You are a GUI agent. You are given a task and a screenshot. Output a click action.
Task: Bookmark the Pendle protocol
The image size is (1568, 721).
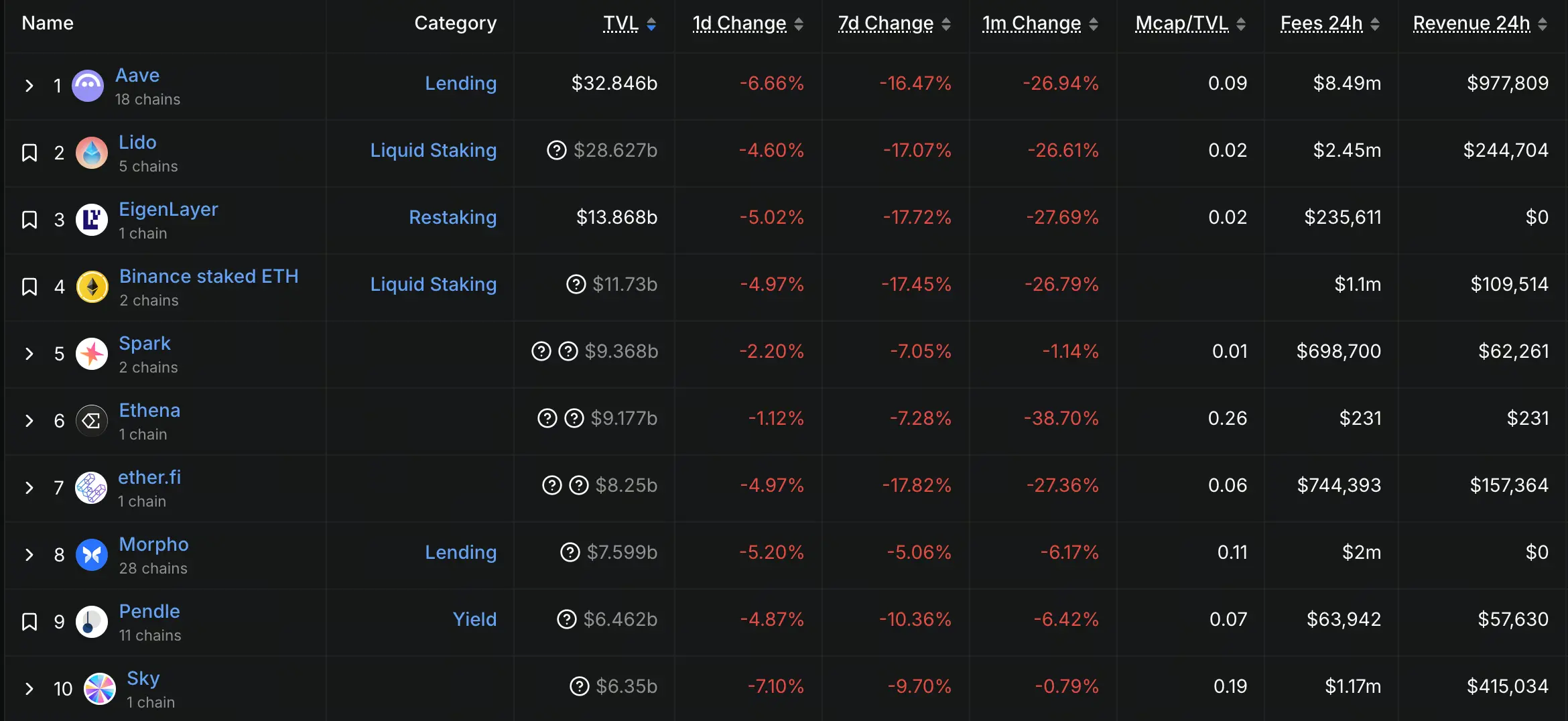point(29,621)
